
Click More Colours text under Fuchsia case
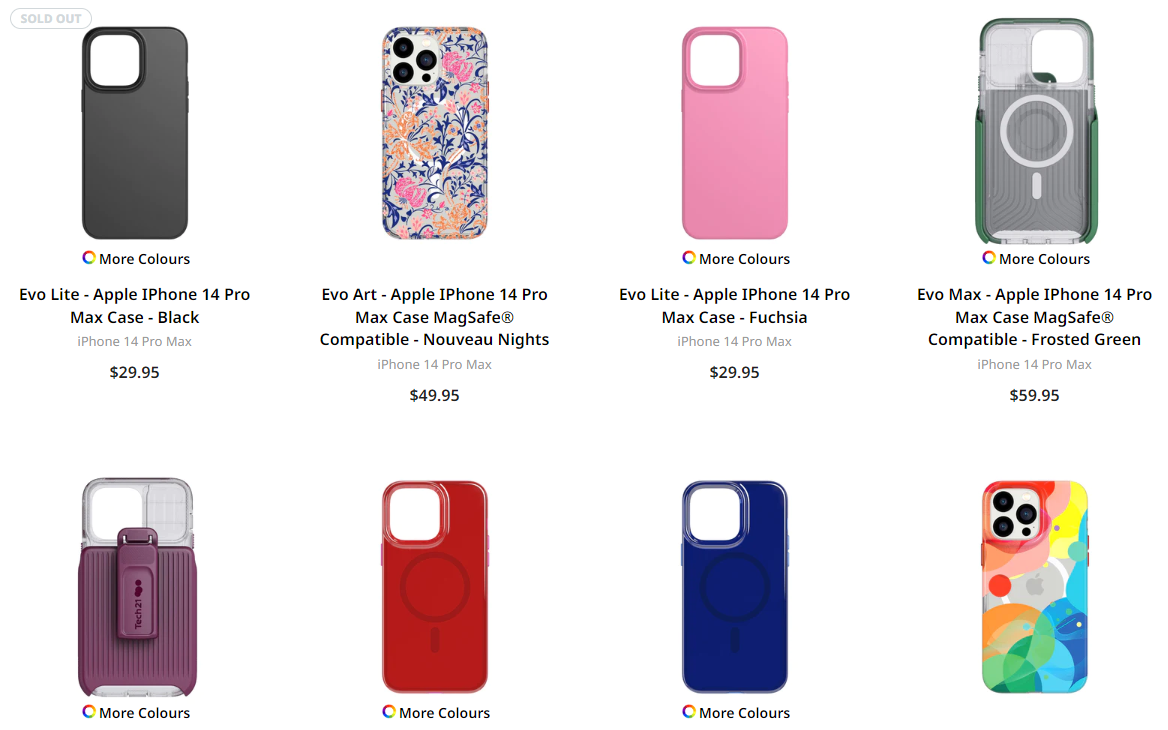[x=744, y=258]
